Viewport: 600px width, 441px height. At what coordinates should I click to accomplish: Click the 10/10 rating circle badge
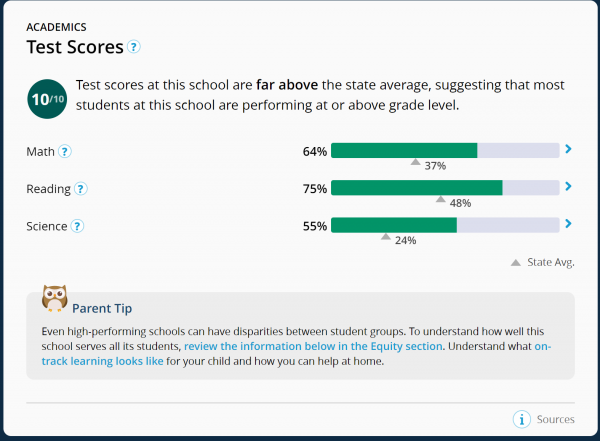tap(47, 99)
